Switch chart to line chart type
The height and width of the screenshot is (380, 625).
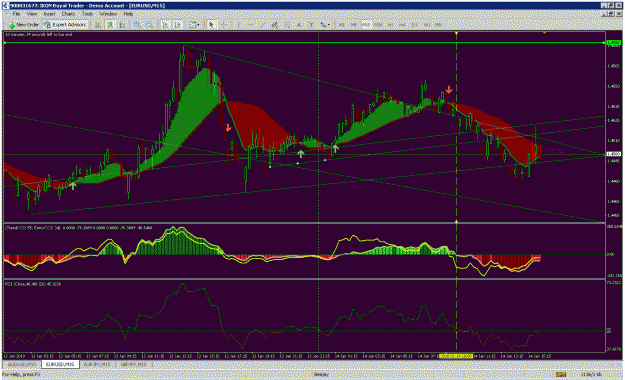[x=122, y=25]
